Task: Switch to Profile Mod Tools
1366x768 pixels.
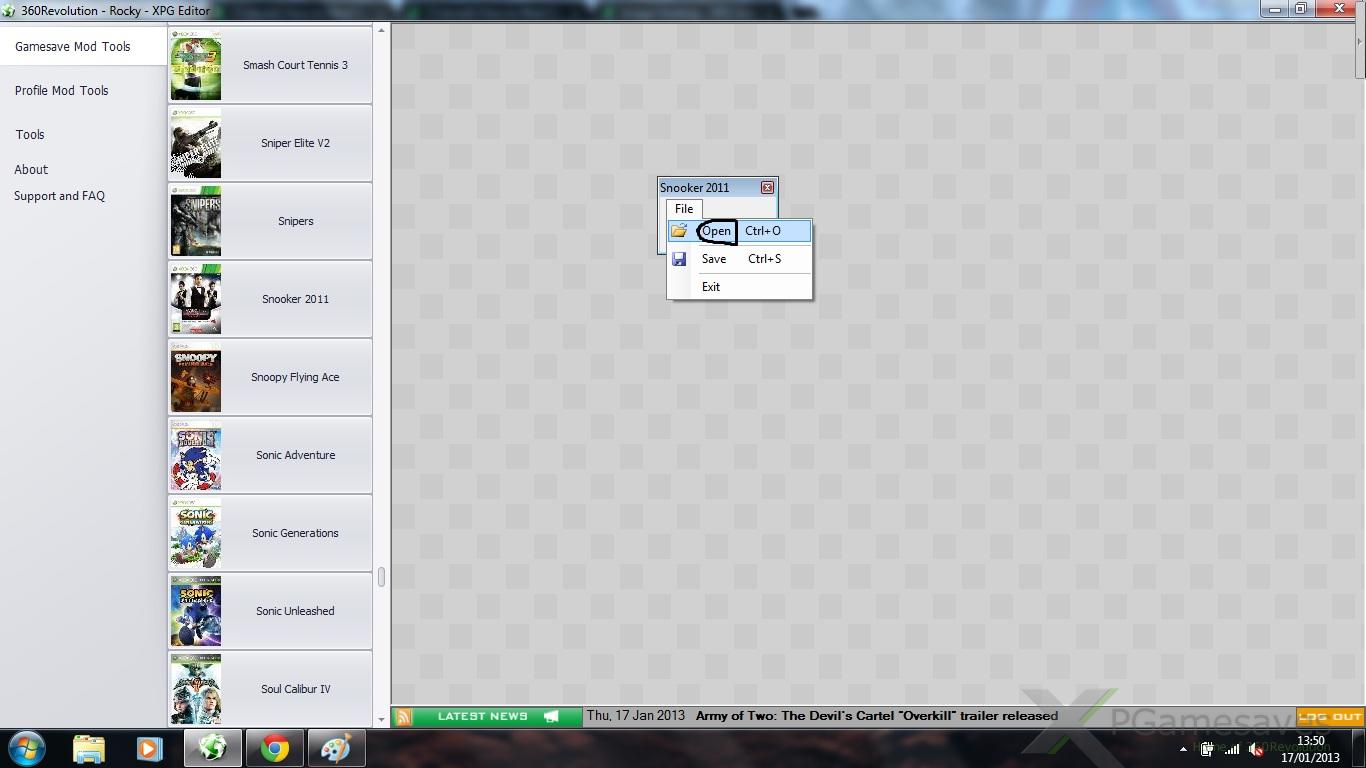Action: point(62,91)
